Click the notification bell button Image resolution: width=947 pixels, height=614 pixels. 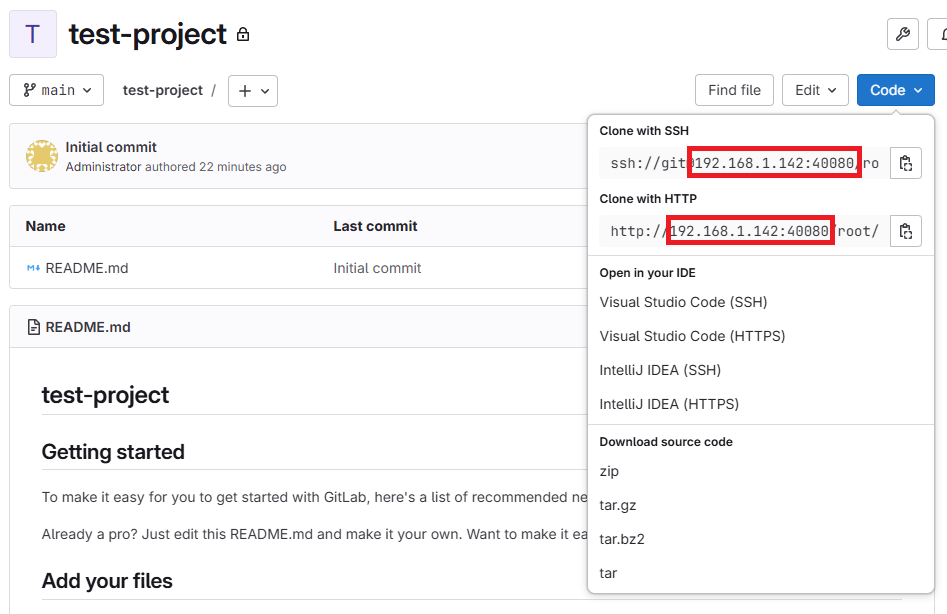point(938,34)
